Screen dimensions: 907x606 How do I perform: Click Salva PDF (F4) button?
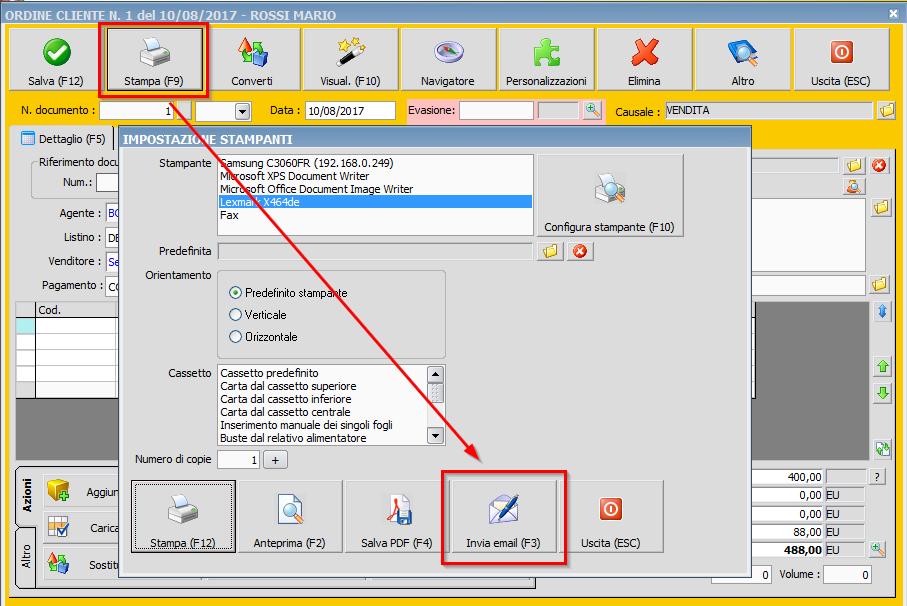click(x=397, y=516)
